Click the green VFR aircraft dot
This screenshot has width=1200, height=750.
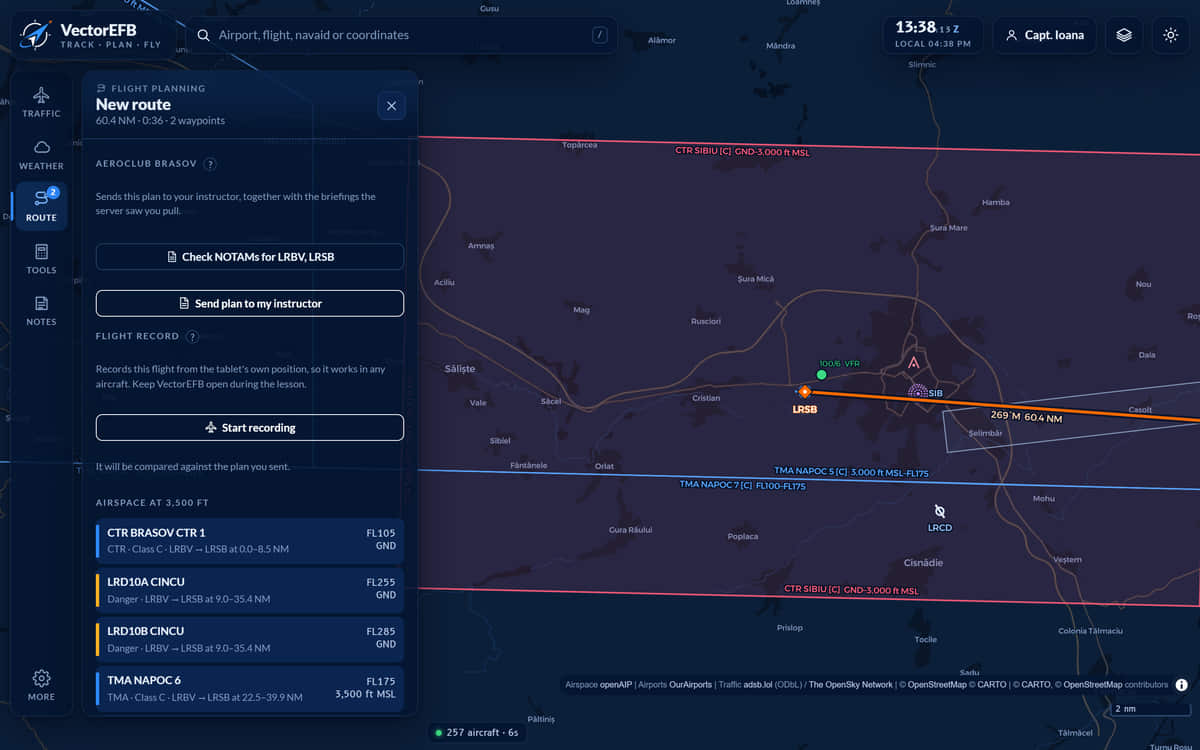point(822,375)
